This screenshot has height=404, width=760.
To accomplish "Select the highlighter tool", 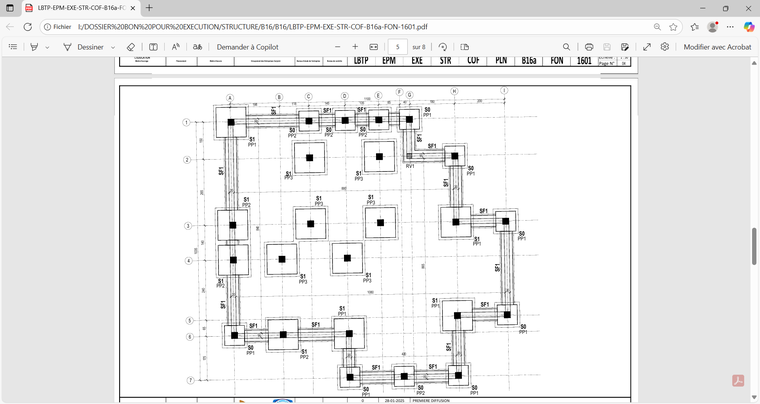I will [x=34, y=47].
